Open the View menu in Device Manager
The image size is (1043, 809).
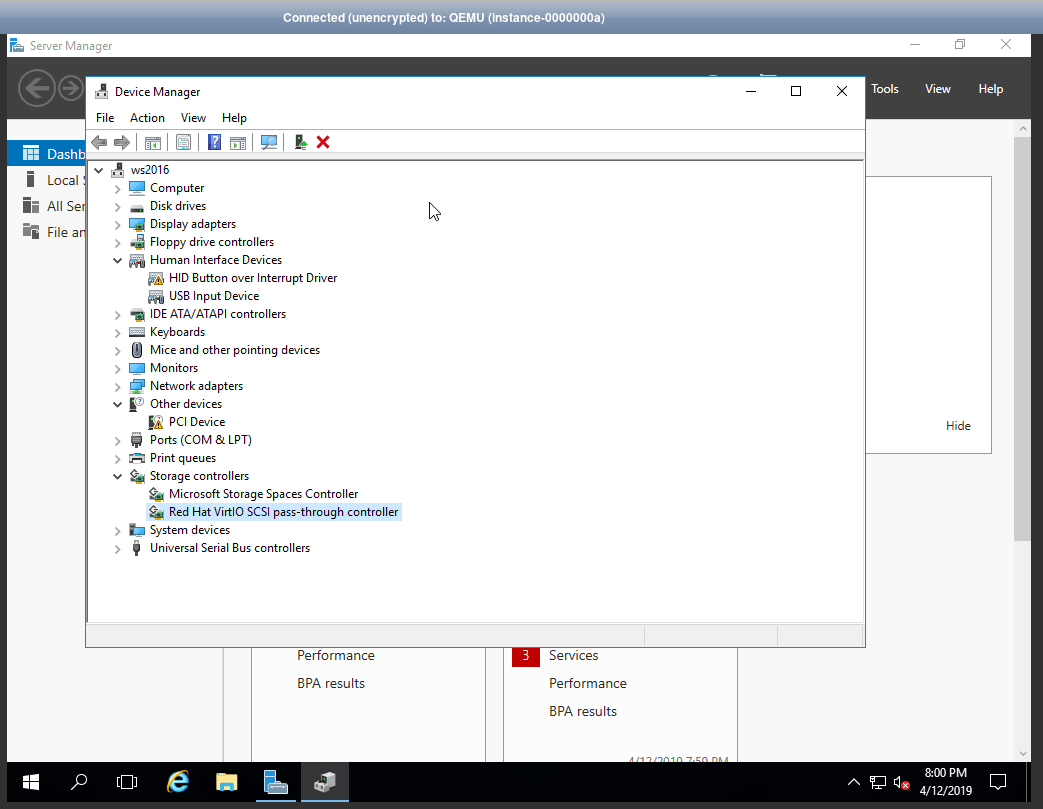[x=193, y=117]
